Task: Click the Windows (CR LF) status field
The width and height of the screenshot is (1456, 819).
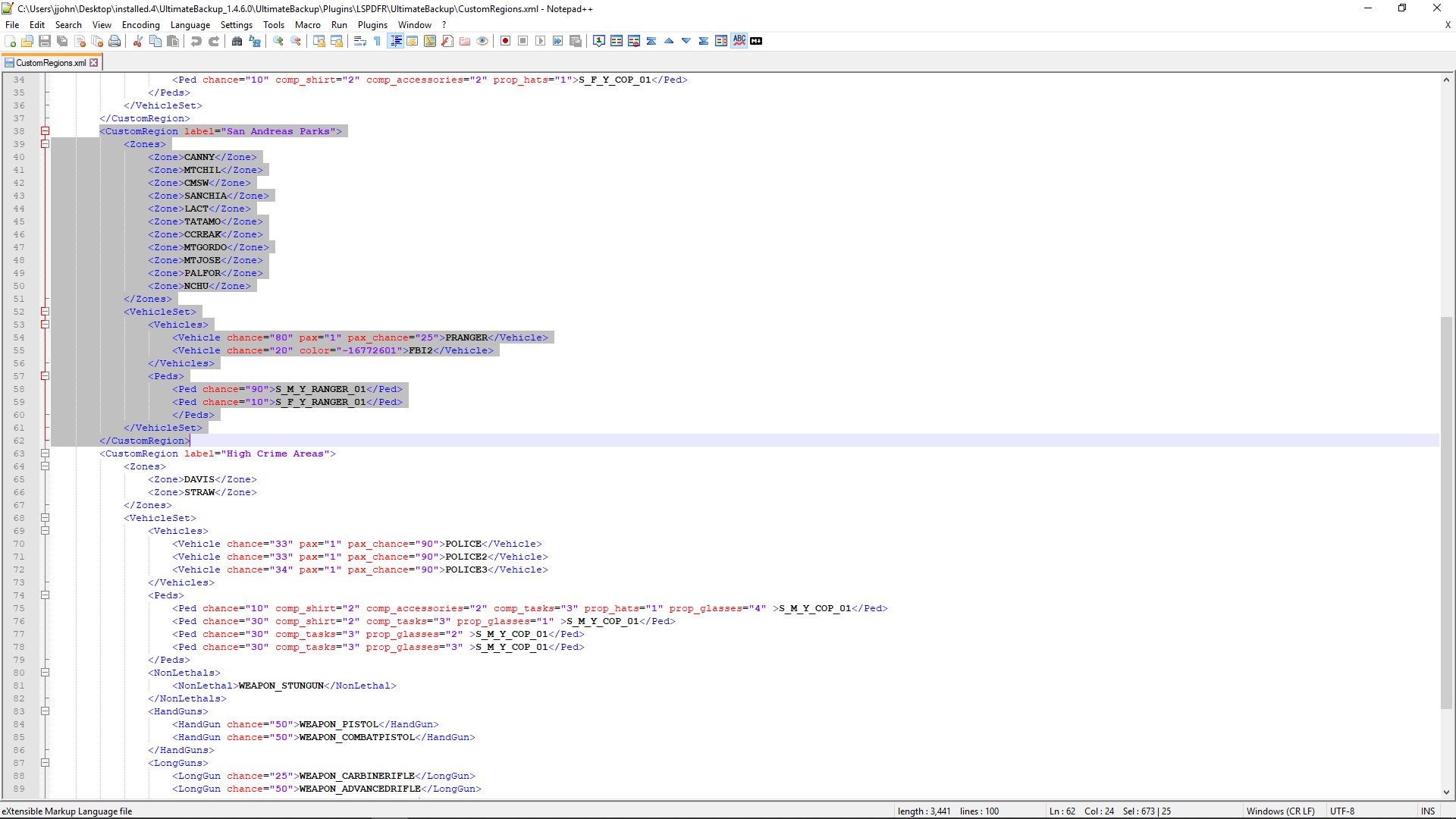Action: point(1280,811)
